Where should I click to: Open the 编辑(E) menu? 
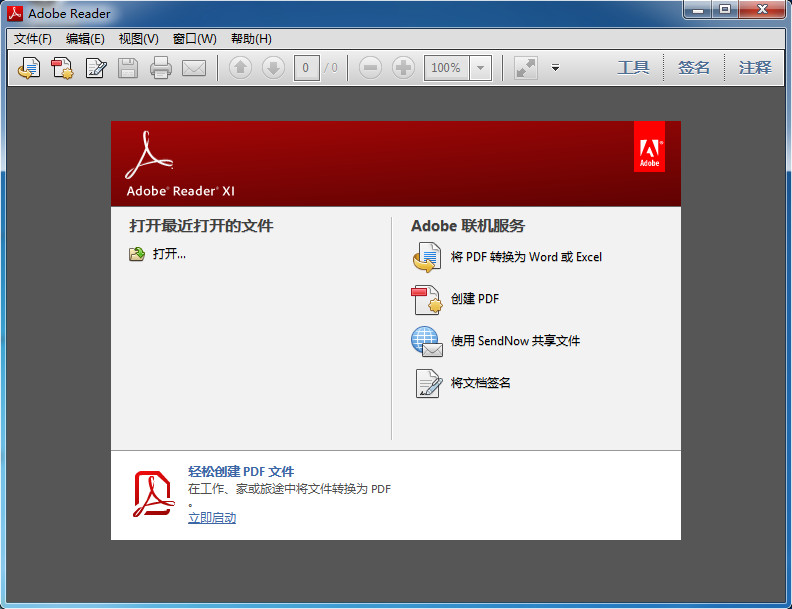coord(85,39)
